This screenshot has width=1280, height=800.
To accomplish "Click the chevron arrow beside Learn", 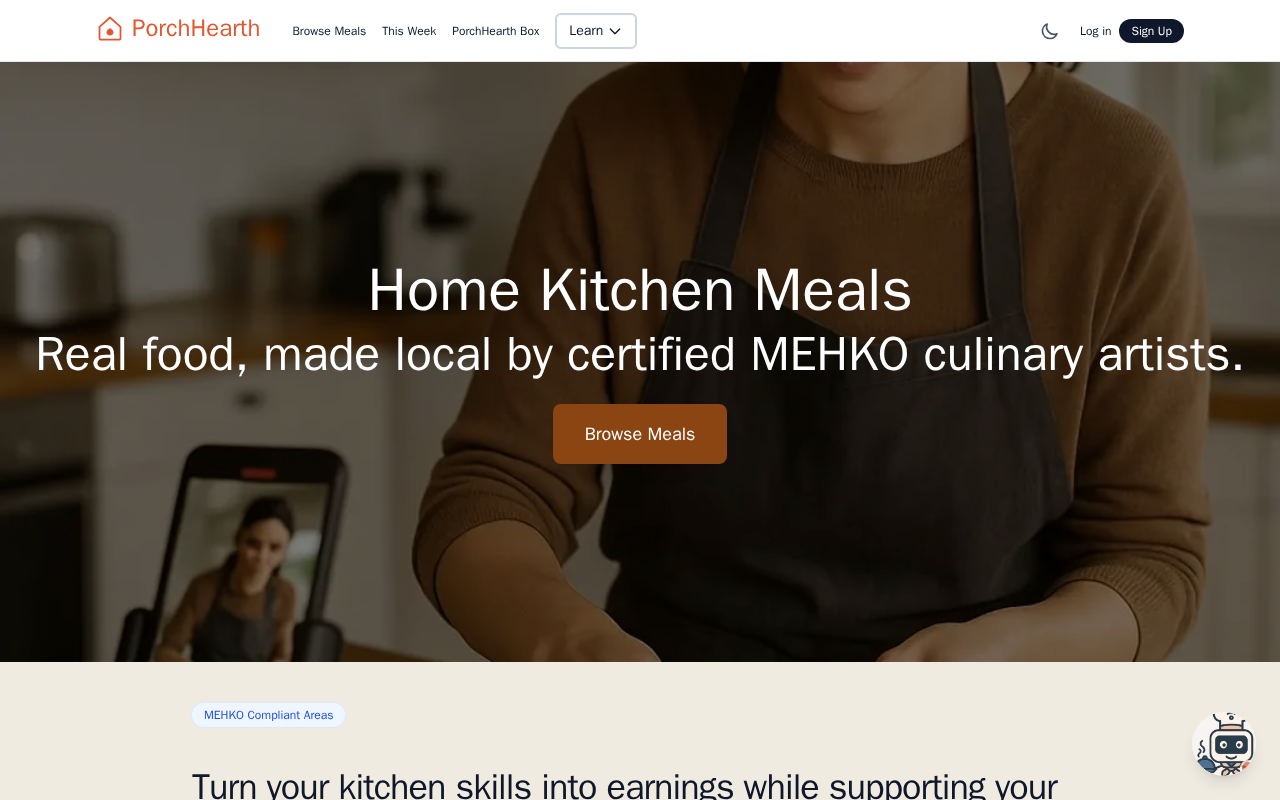I will 615,31.
